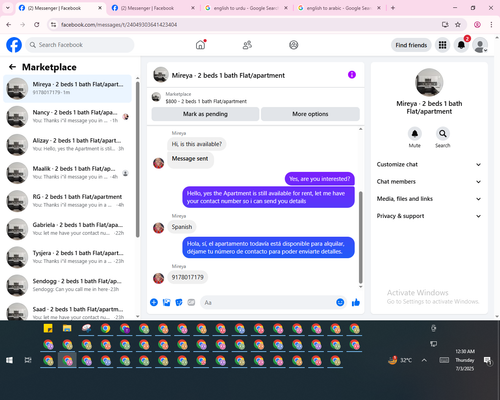Open the Facebook apps menu grid
The width and height of the screenshot is (500, 400).
point(442,45)
